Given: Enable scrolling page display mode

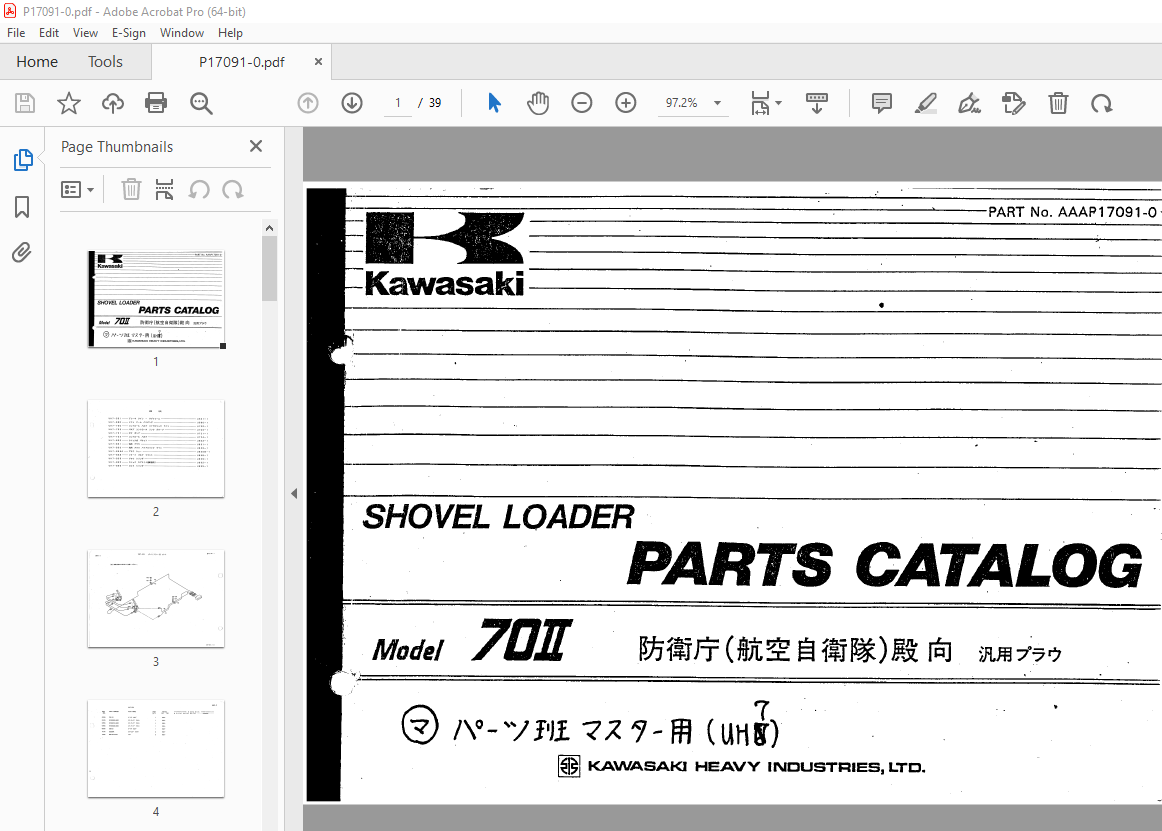Looking at the screenshot, I should tap(817, 103).
